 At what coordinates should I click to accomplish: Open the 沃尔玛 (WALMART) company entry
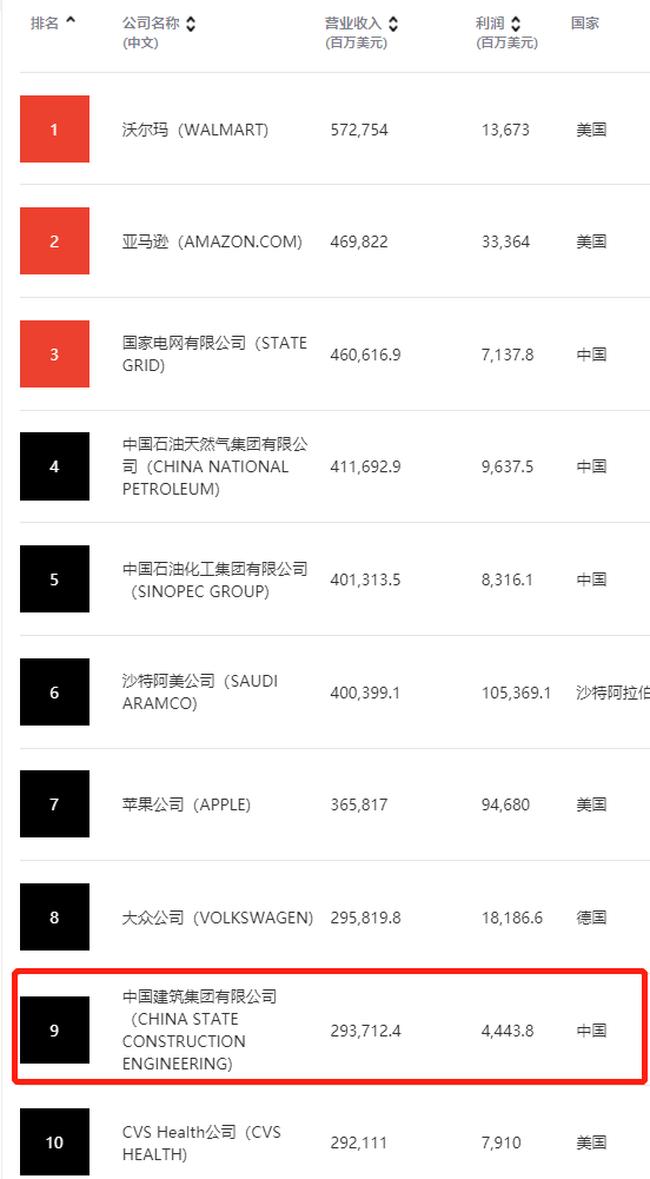pos(198,129)
